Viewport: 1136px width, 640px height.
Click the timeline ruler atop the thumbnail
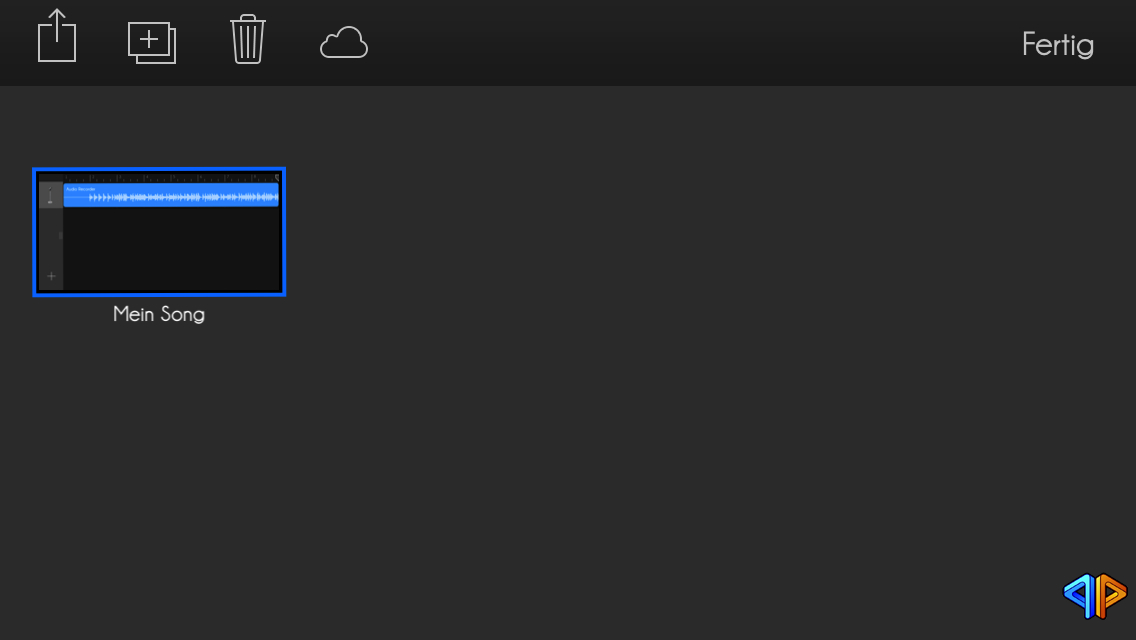click(171, 178)
